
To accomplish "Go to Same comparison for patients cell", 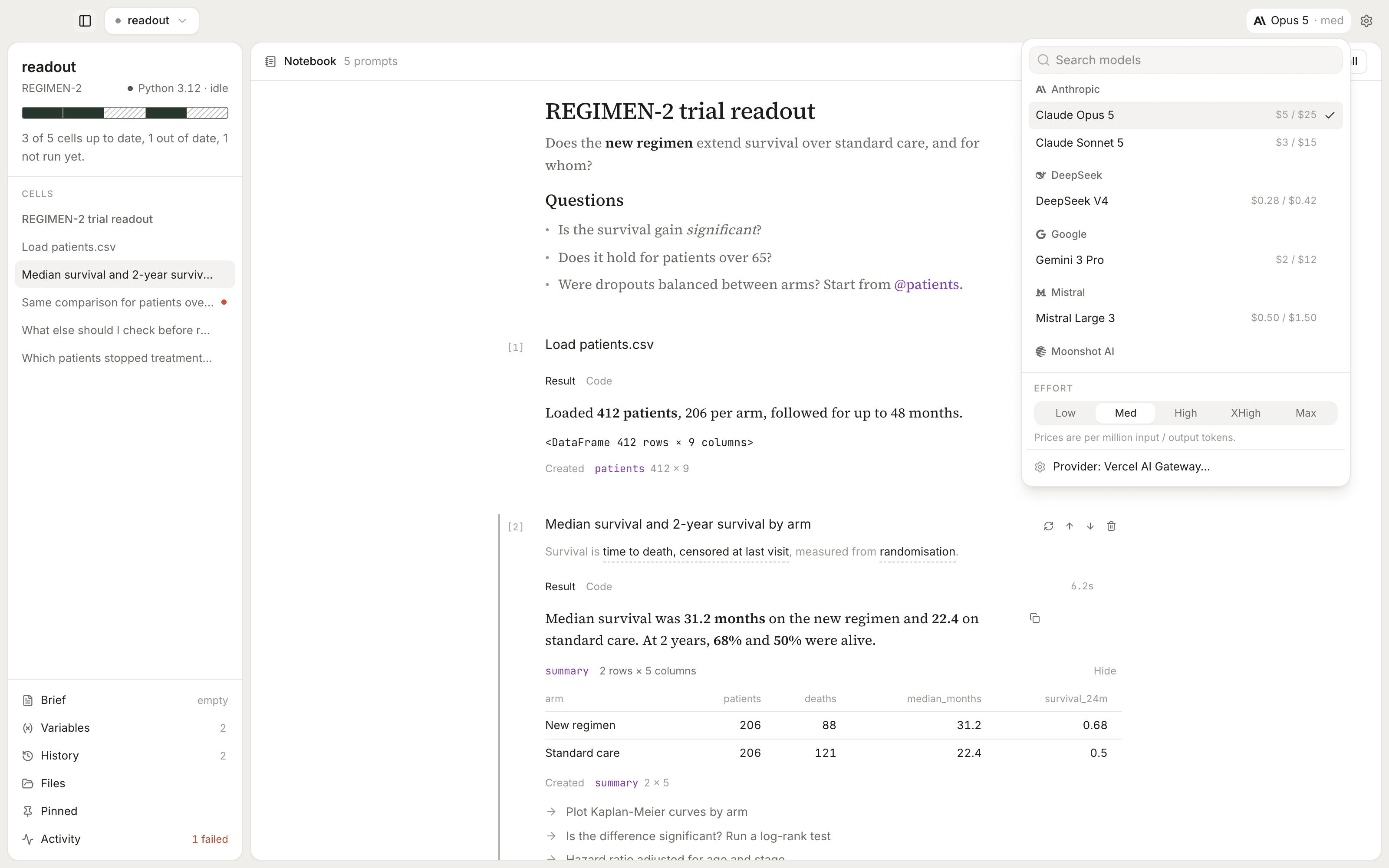I will tap(125, 302).
